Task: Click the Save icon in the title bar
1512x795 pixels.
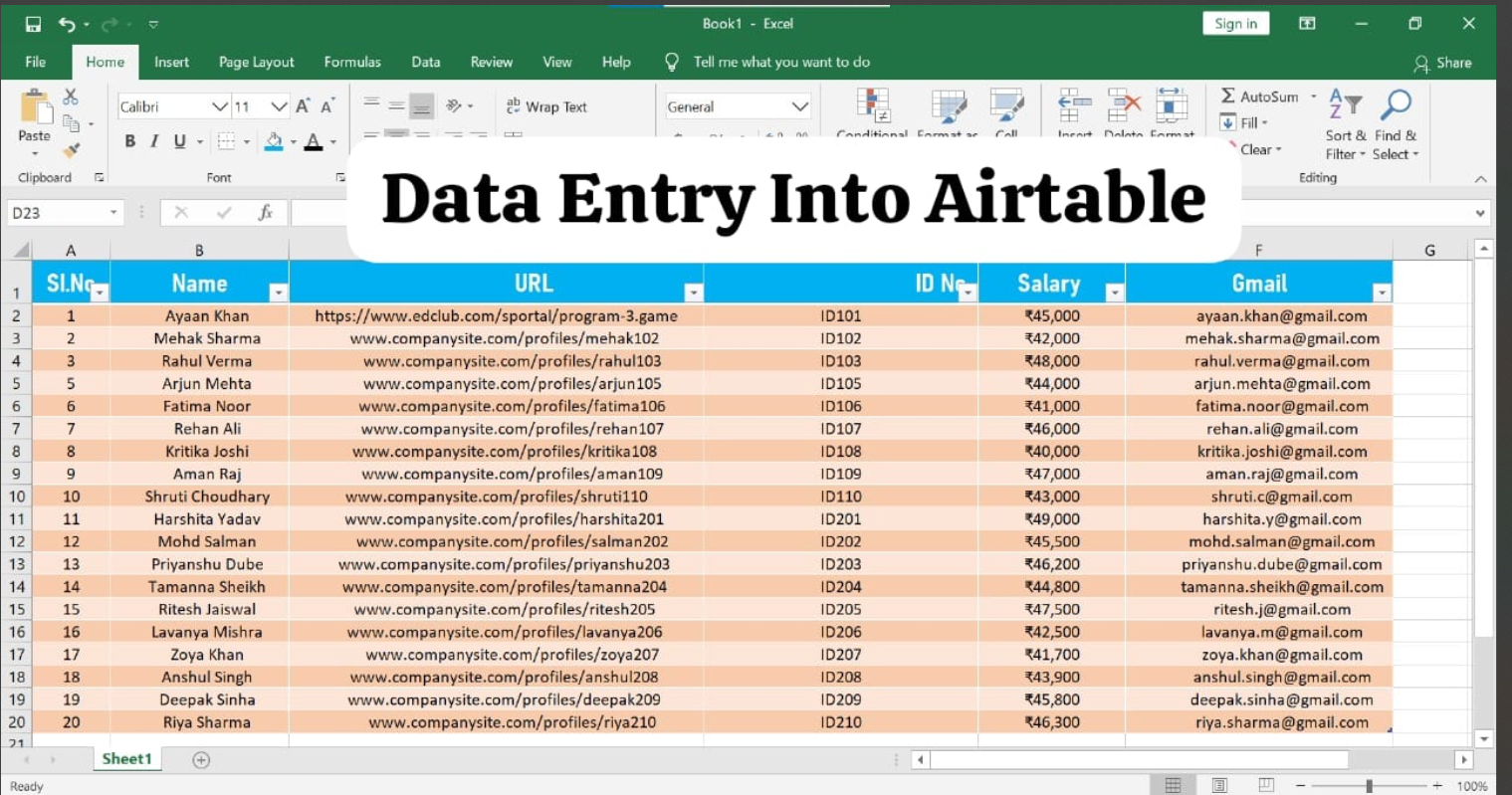Action: point(33,24)
